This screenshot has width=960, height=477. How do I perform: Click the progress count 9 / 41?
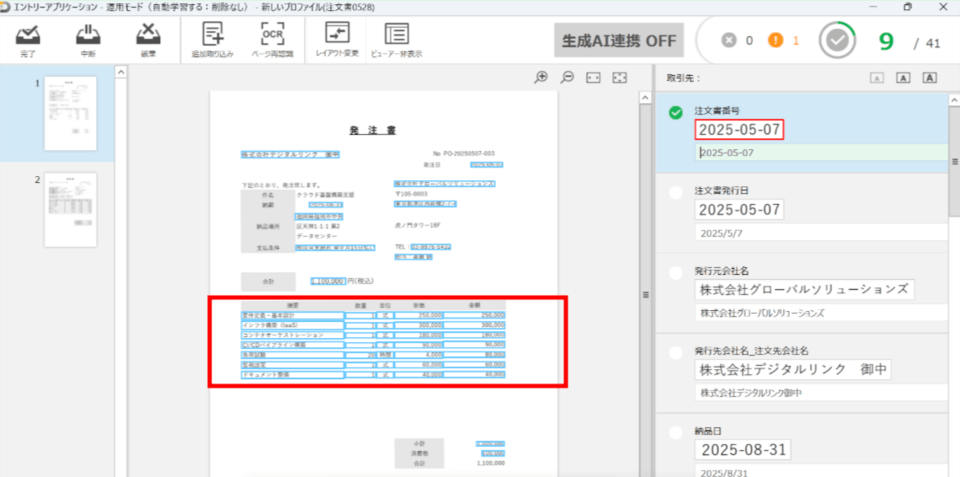[x=909, y=42]
